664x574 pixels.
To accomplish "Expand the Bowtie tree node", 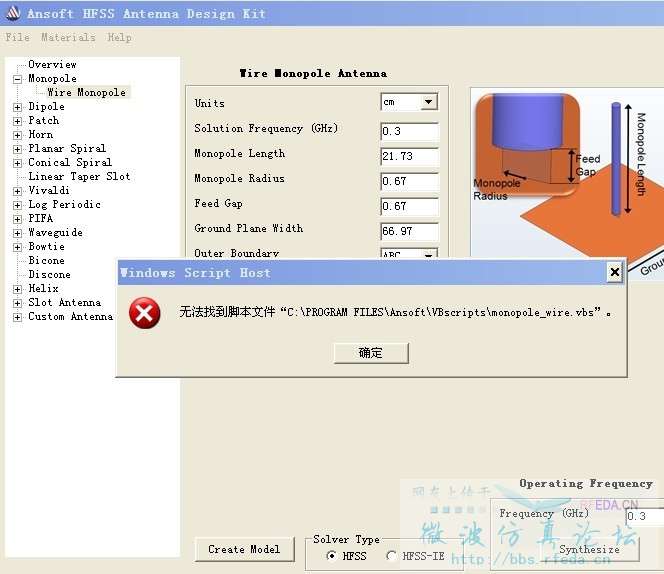I will (17, 247).
